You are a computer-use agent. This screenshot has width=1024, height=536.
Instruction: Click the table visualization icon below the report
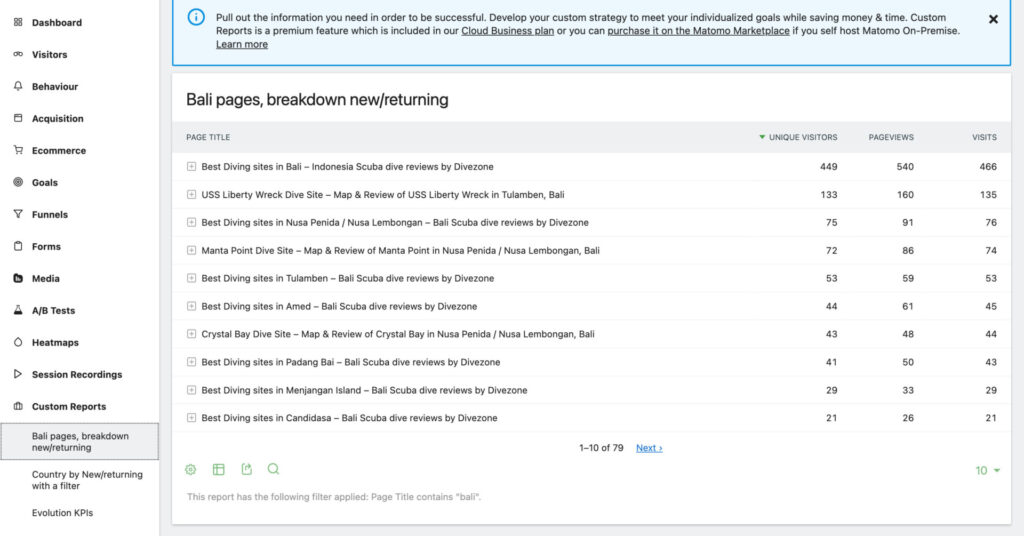pos(219,469)
